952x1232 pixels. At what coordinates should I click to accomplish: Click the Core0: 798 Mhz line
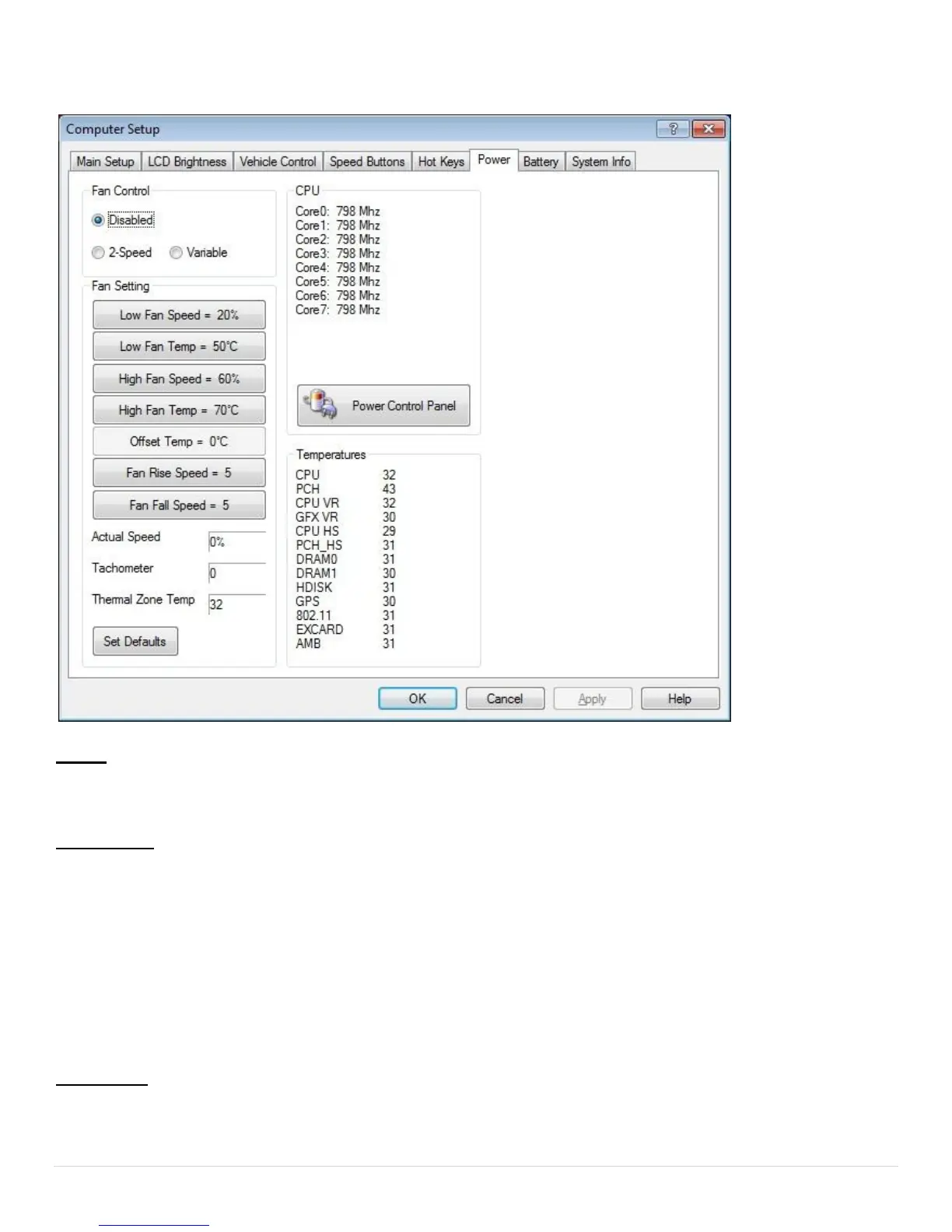[338, 212]
